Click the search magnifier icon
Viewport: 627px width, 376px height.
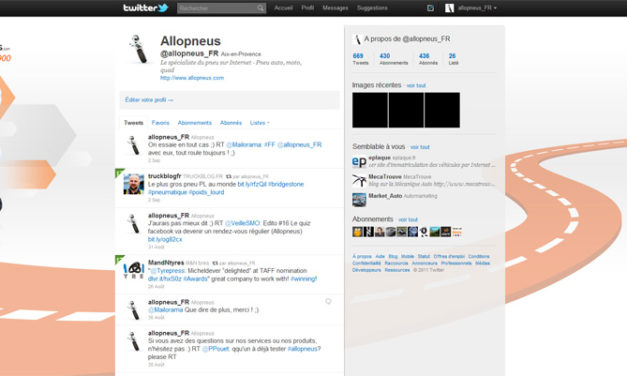pos(260,8)
